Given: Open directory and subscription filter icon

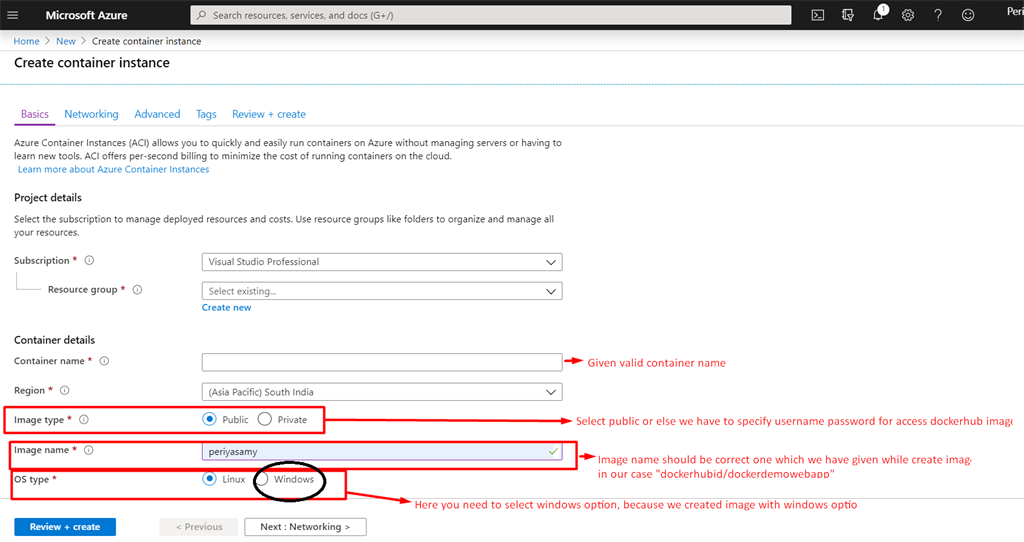Looking at the screenshot, I should pyautogui.click(x=848, y=15).
